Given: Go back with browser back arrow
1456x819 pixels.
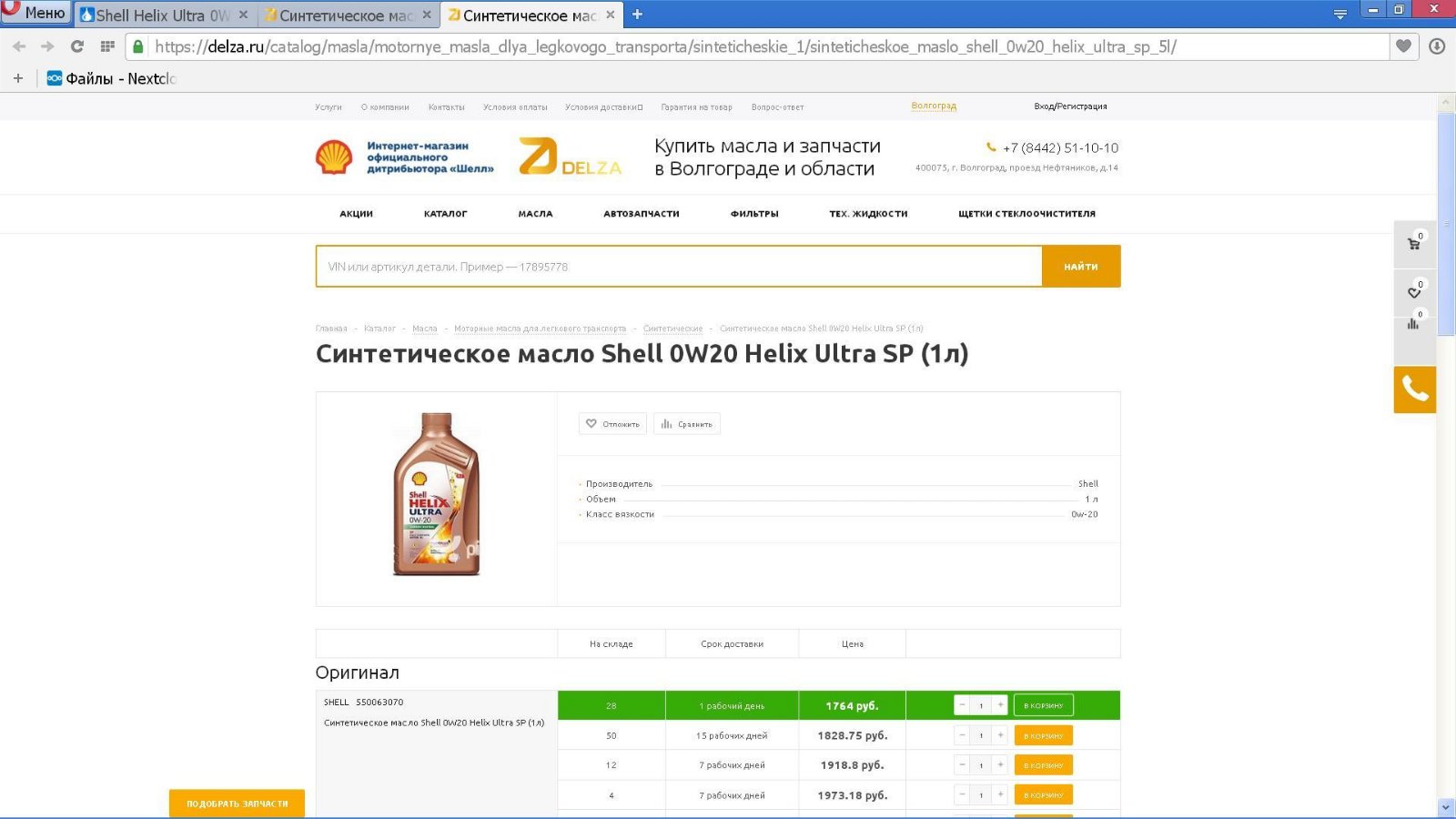Looking at the screenshot, I should (19, 46).
